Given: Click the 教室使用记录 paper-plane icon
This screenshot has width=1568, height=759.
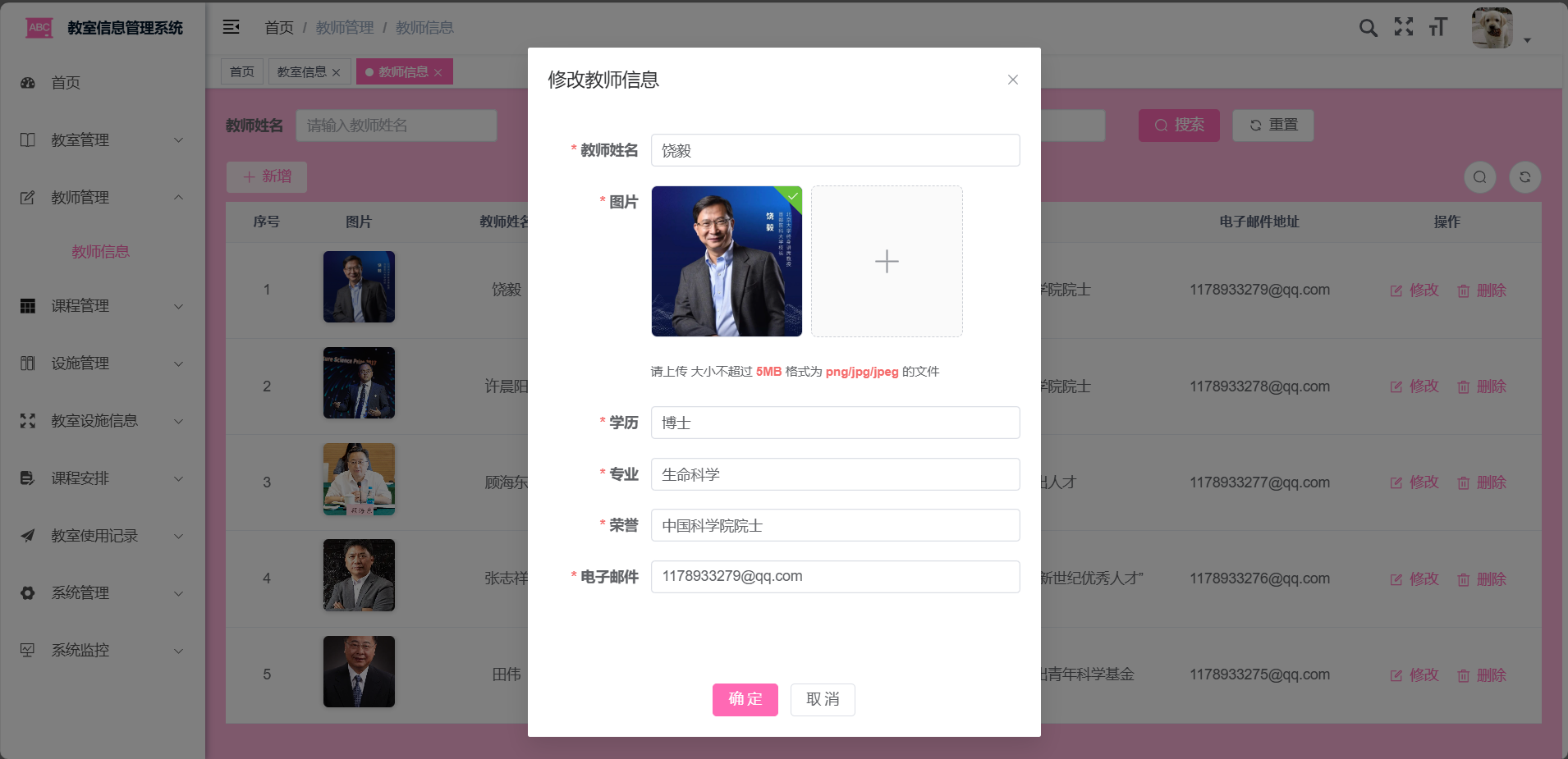Looking at the screenshot, I should [x=28, y=536].
